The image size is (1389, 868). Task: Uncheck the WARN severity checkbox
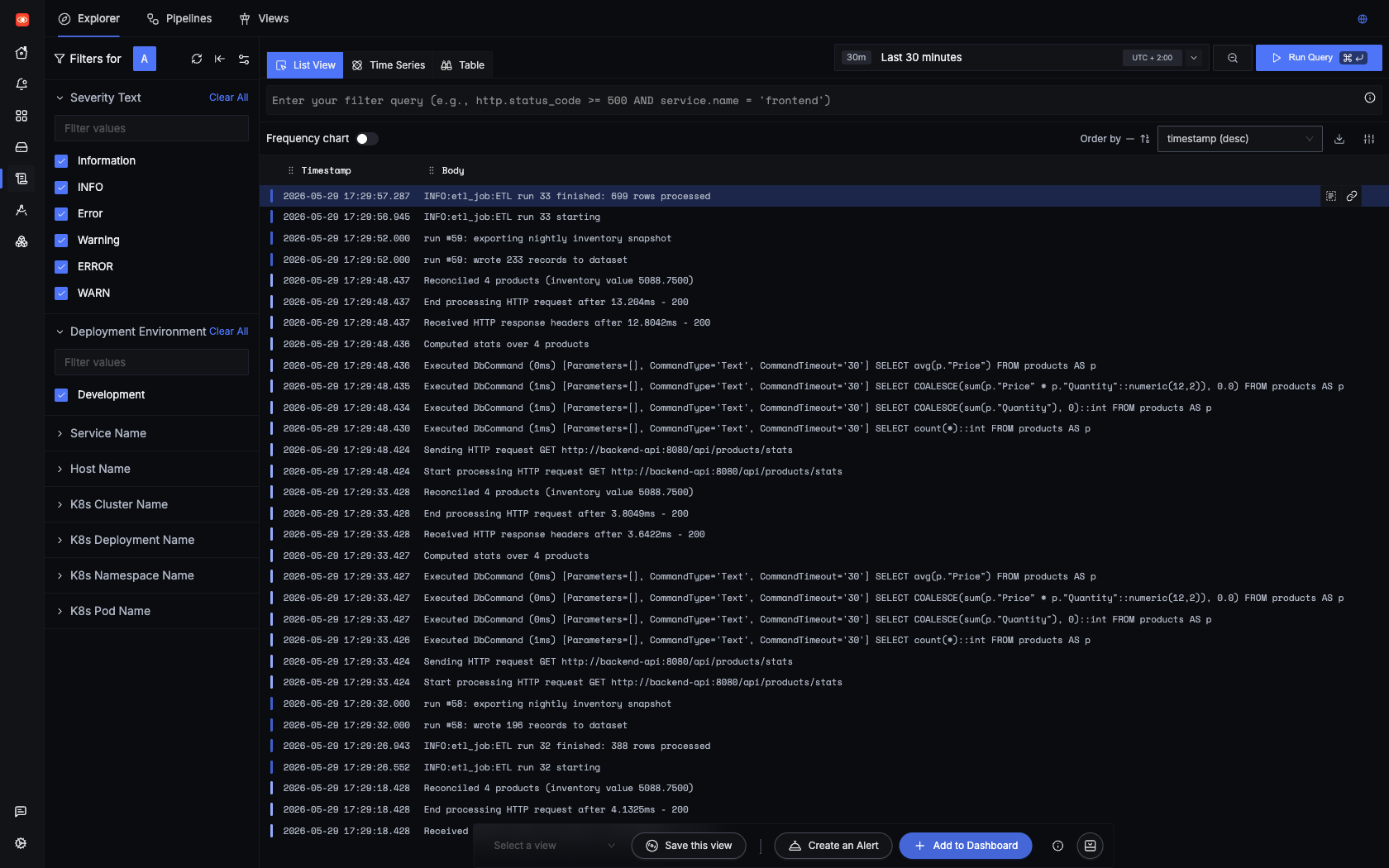61,293
